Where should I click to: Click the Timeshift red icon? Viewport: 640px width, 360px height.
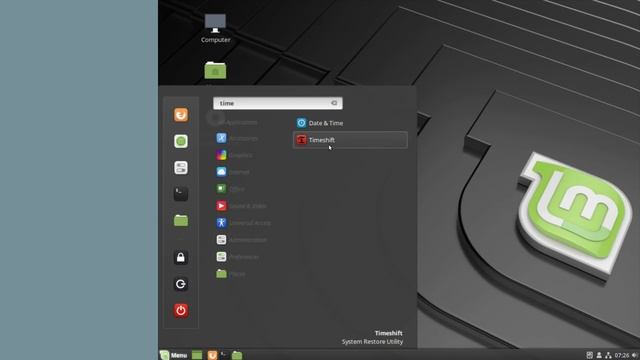click(x=301, y=140)
